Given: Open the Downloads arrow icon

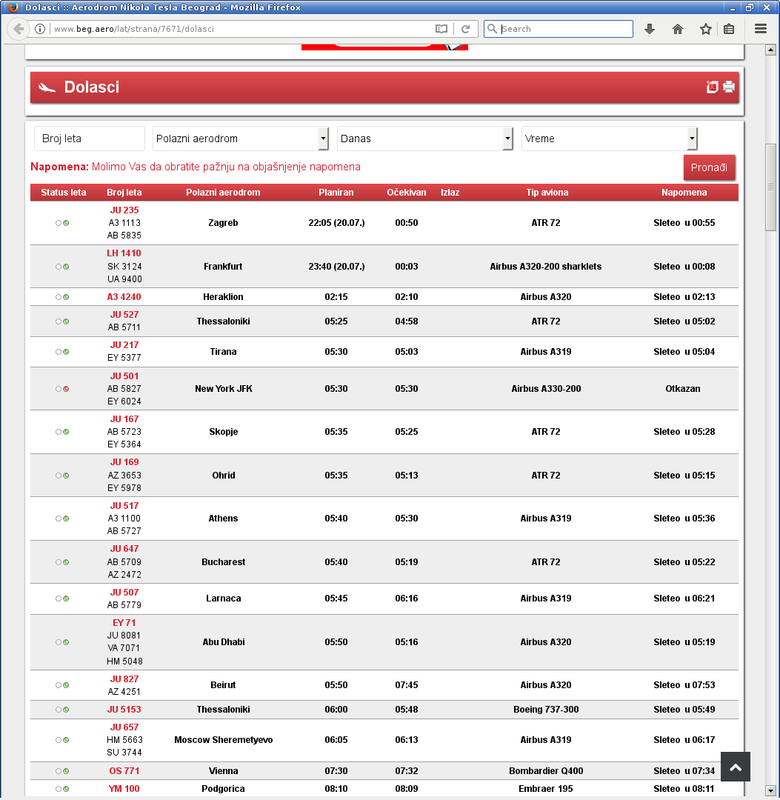Looking at the screenshot, I should tap(649, 29).
